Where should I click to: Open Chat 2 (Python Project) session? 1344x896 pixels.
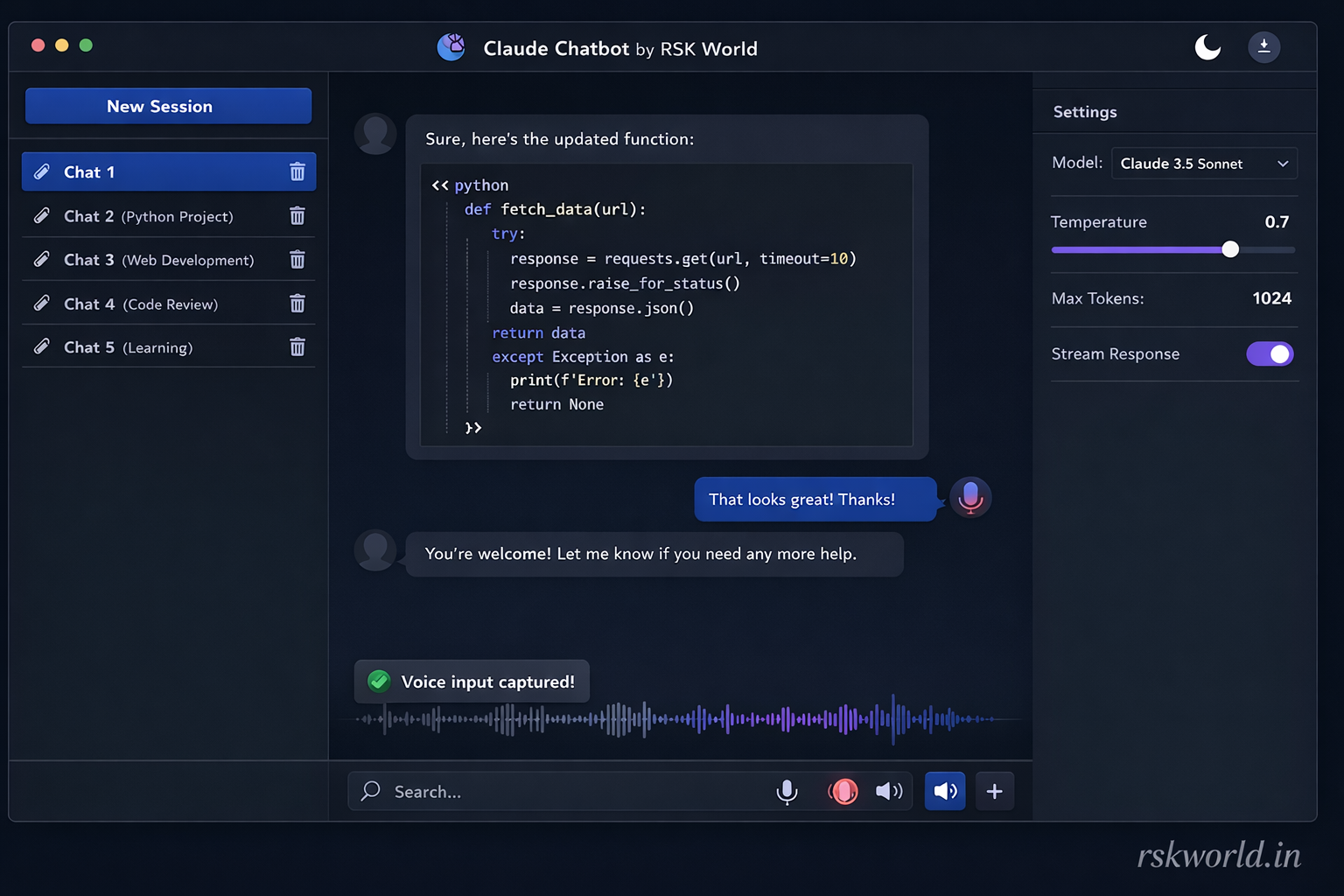point(169,215)
